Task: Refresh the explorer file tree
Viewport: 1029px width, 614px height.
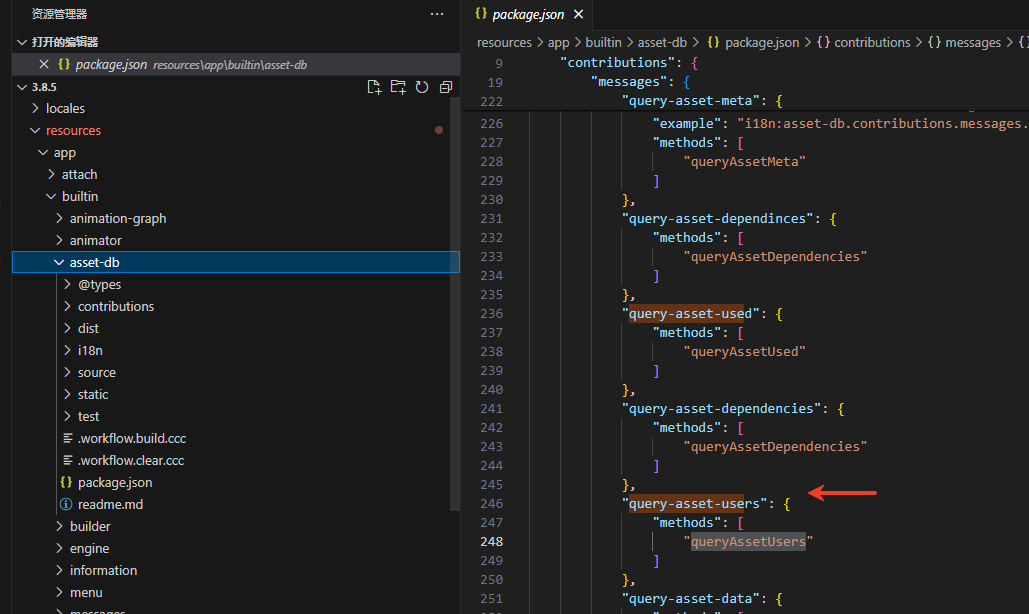Action: pos(422,87)
